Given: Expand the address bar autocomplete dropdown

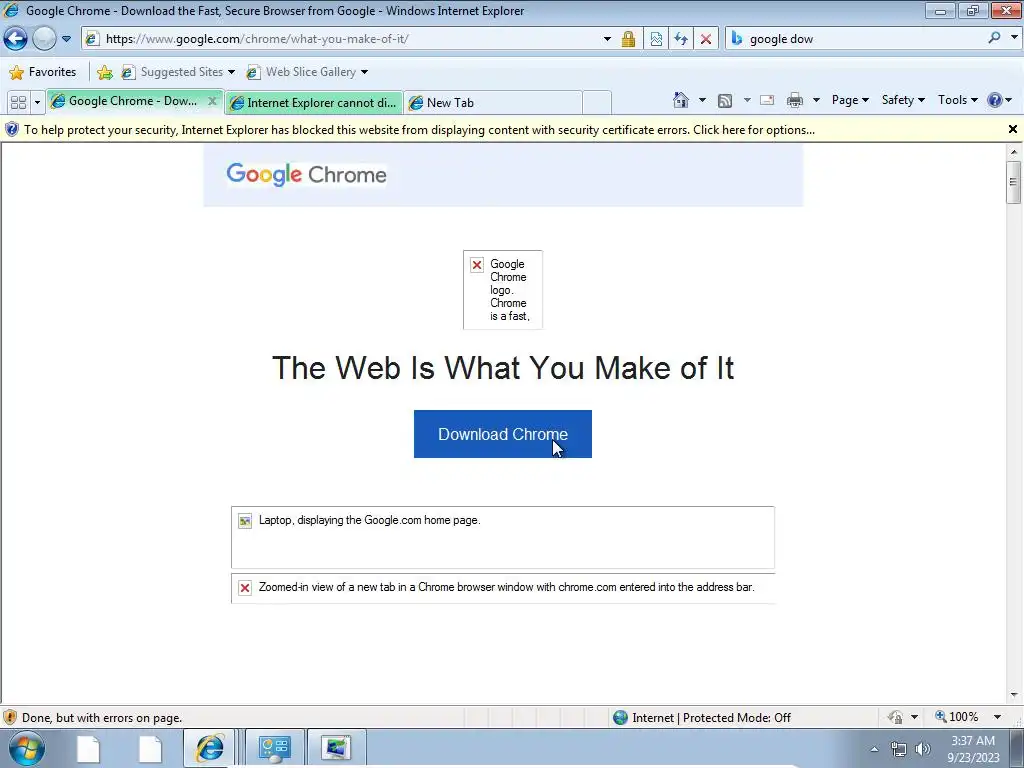Looking at the screenshot, I should [607, 39].
